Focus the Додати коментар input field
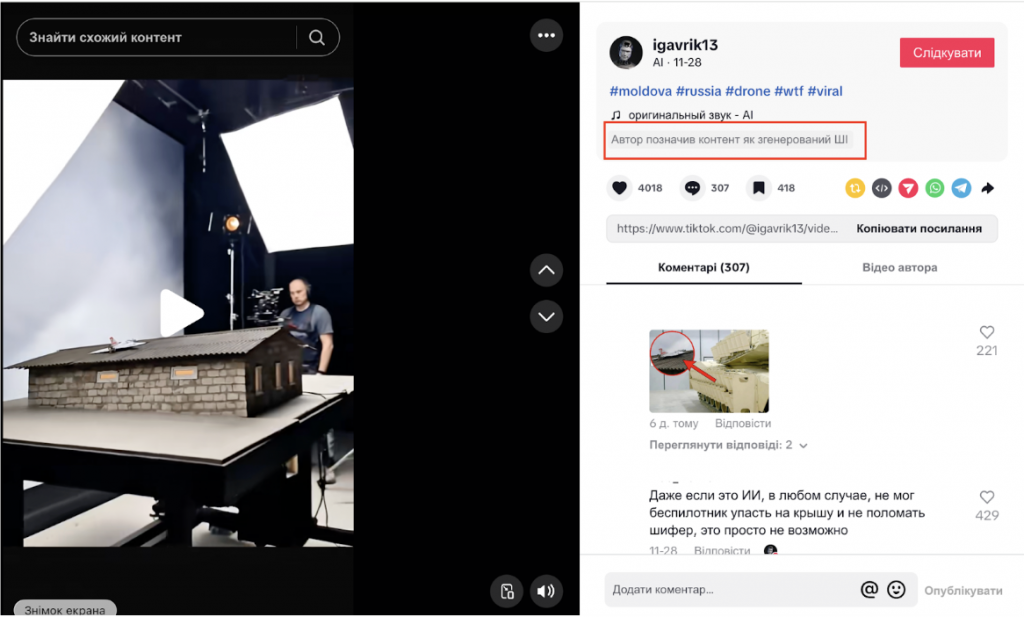Viewport: 1024px width, 617px height. [x=730, y=590]
